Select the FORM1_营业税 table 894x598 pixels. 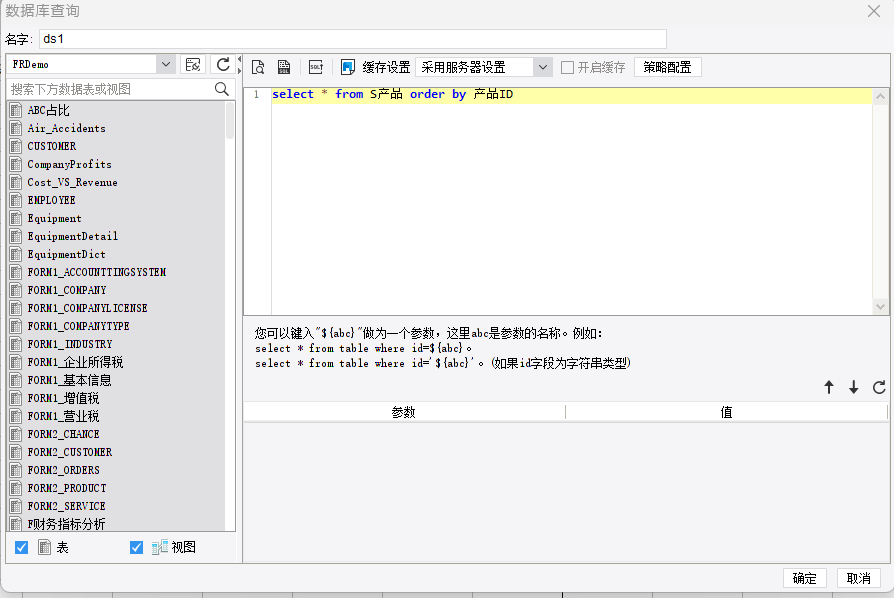pos(63,416)
